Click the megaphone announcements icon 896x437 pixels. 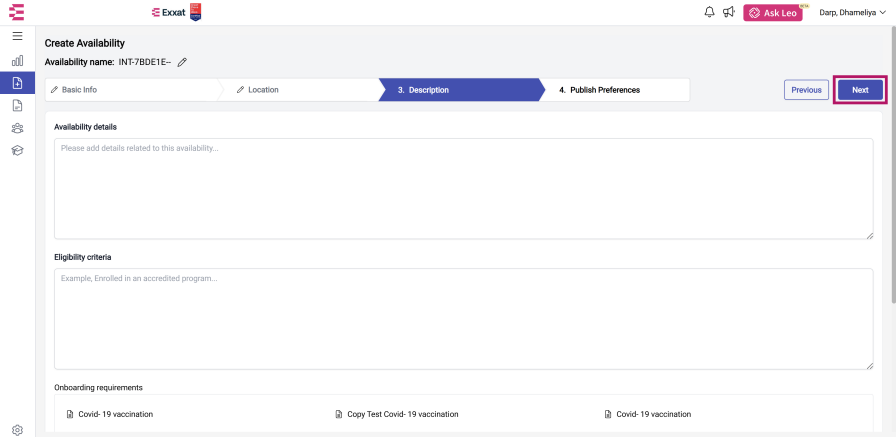[728, 13]
